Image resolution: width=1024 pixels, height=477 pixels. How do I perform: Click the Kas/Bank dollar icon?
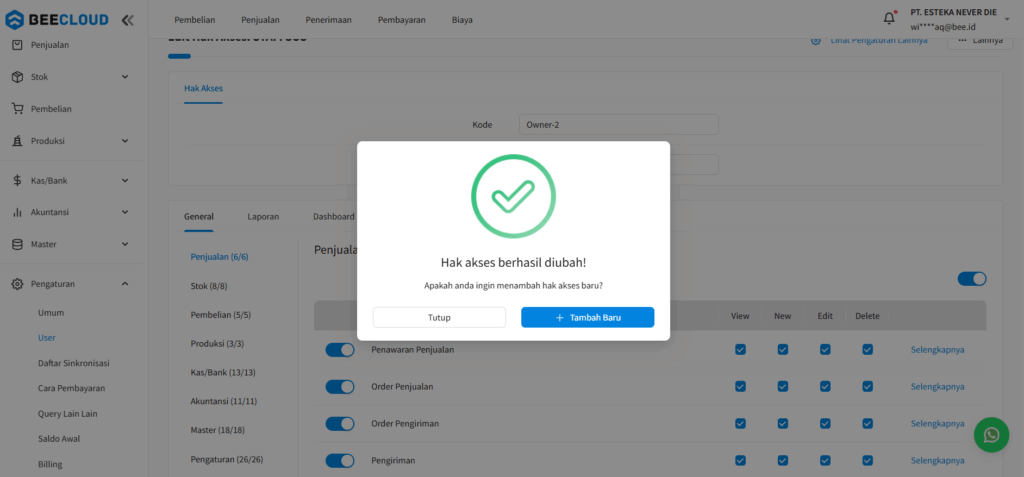(x=18, y=181)
